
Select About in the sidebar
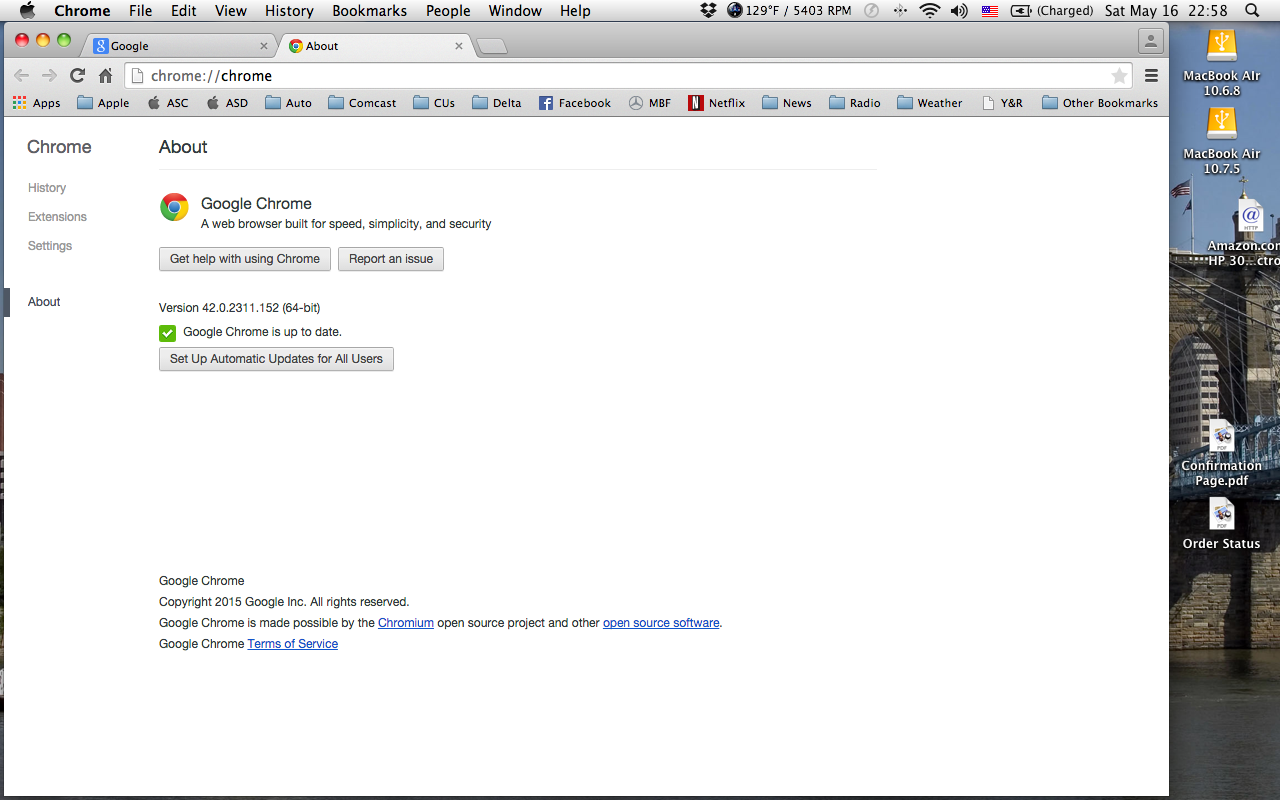(x=44, y=302)
